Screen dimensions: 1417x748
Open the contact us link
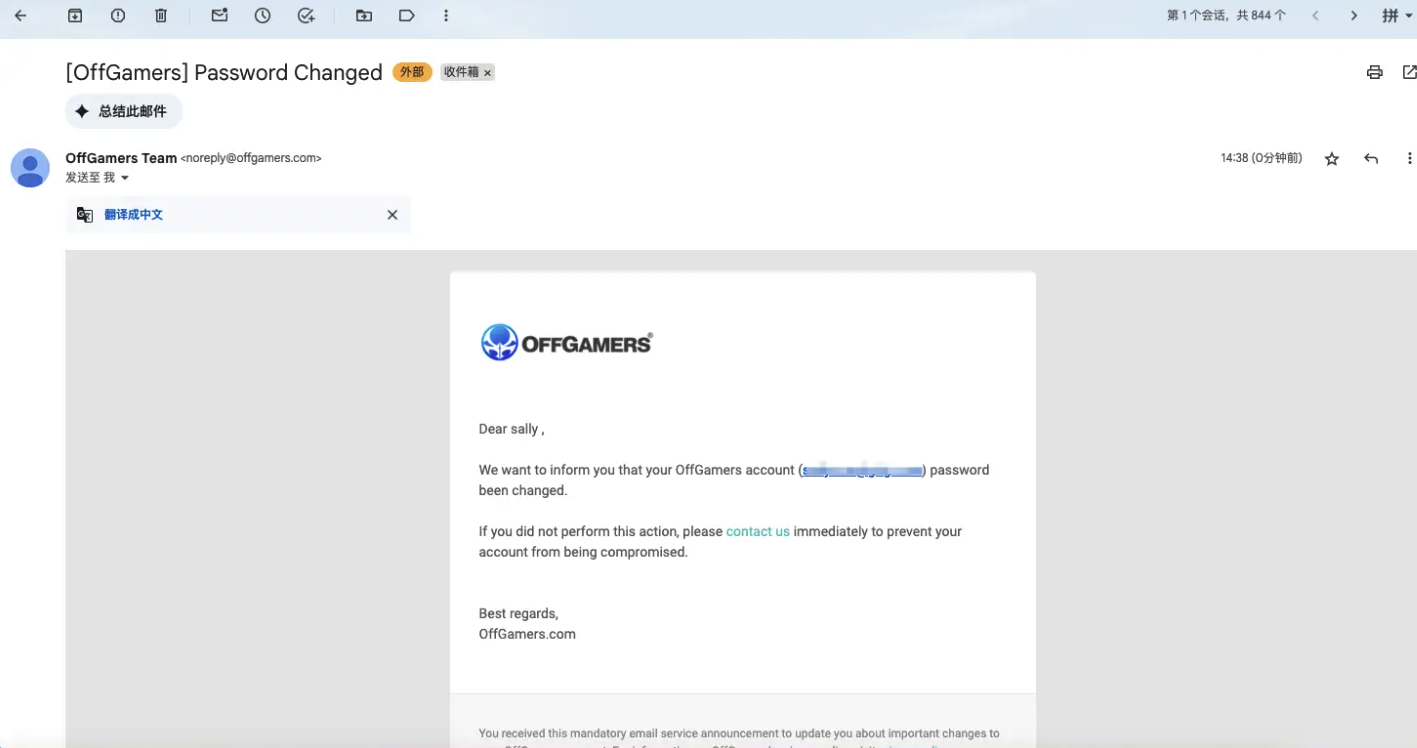click(758, 532)
